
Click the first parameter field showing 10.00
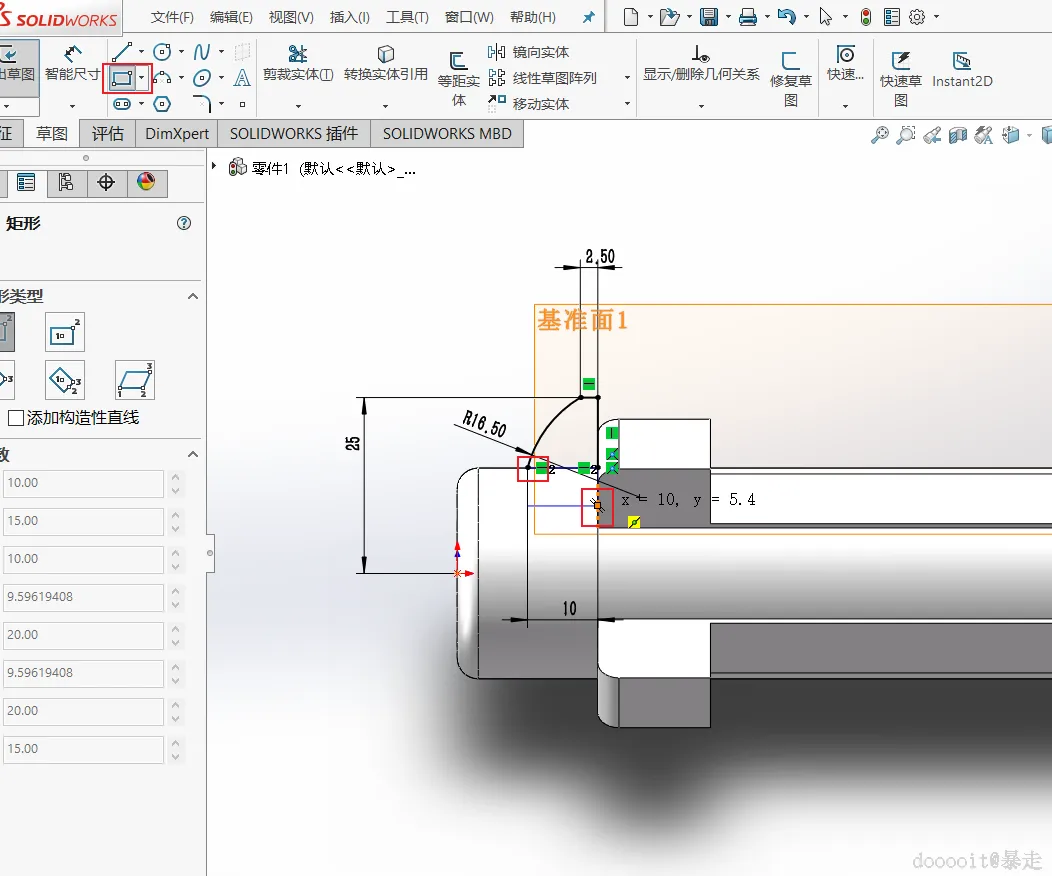82,483
